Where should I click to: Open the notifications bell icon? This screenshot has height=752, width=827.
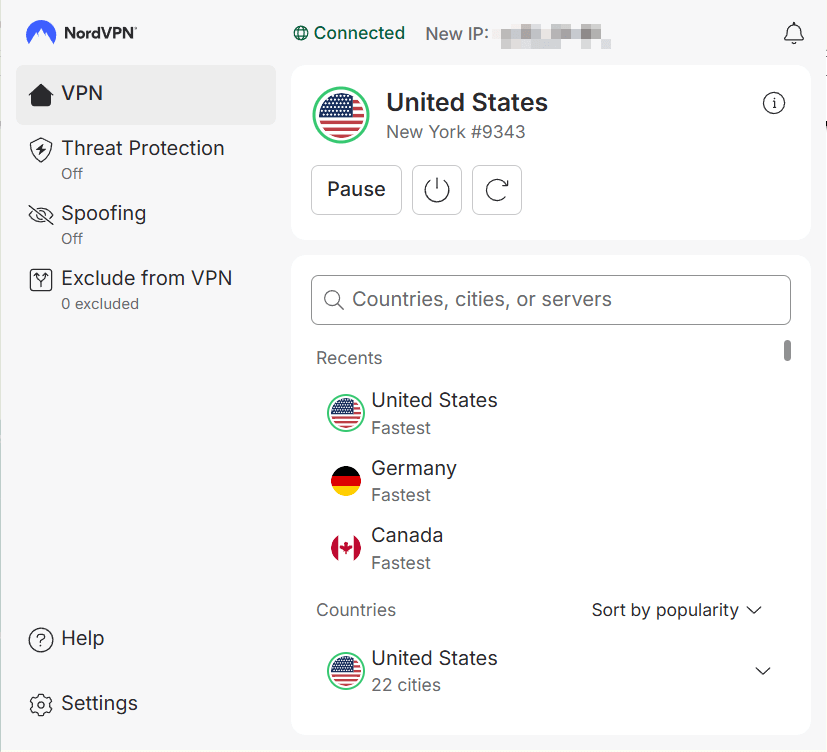click(x=793, y=33)
